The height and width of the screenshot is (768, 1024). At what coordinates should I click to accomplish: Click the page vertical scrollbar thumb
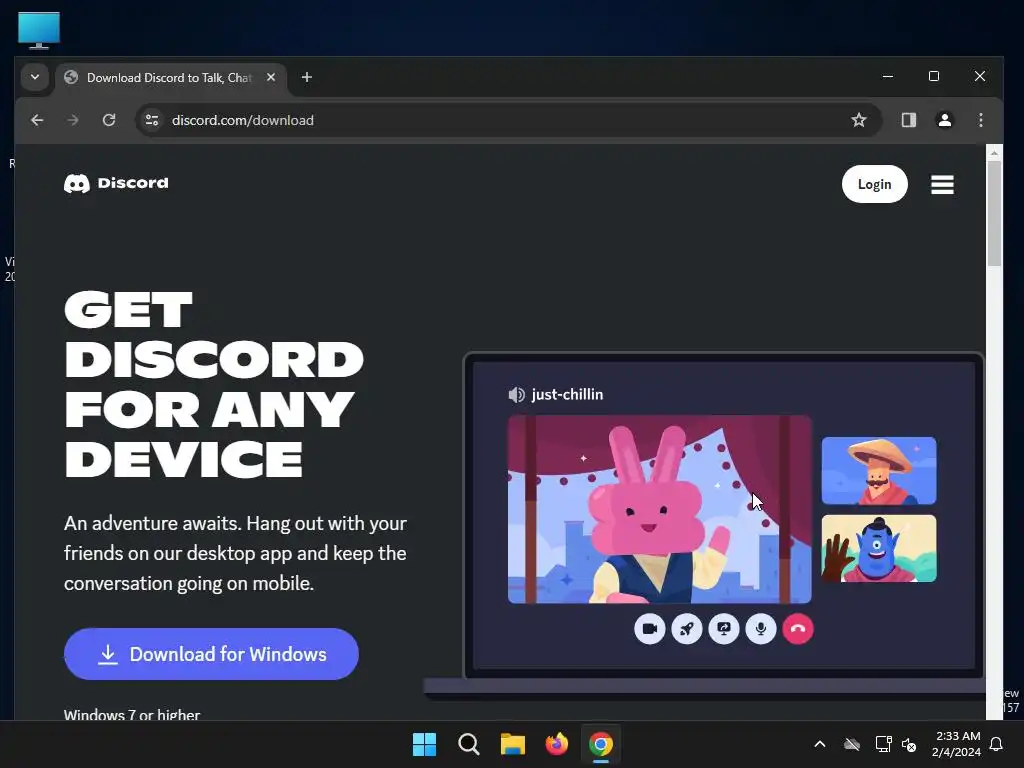993,212
